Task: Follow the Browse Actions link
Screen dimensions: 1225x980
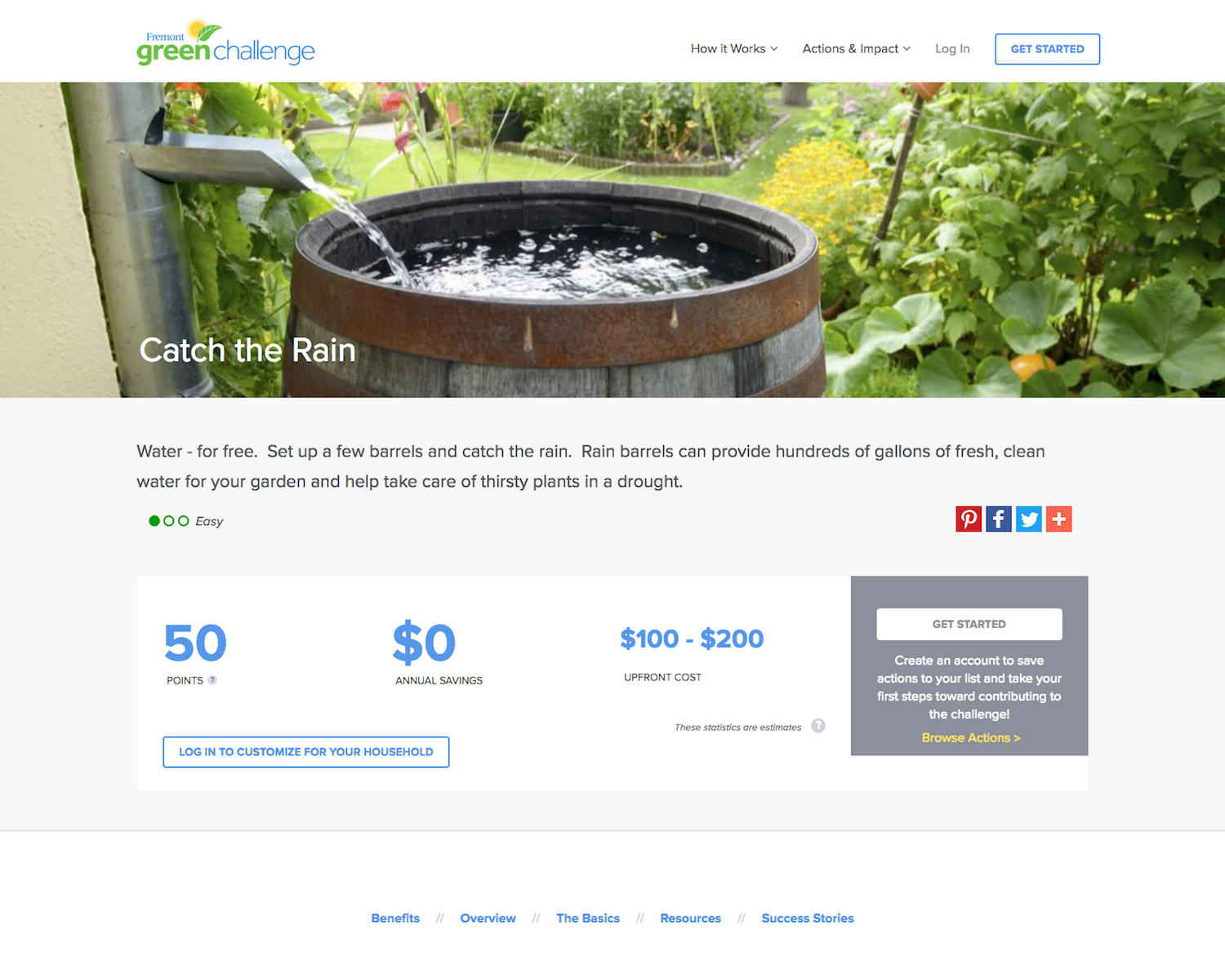Action: point(970,737)
